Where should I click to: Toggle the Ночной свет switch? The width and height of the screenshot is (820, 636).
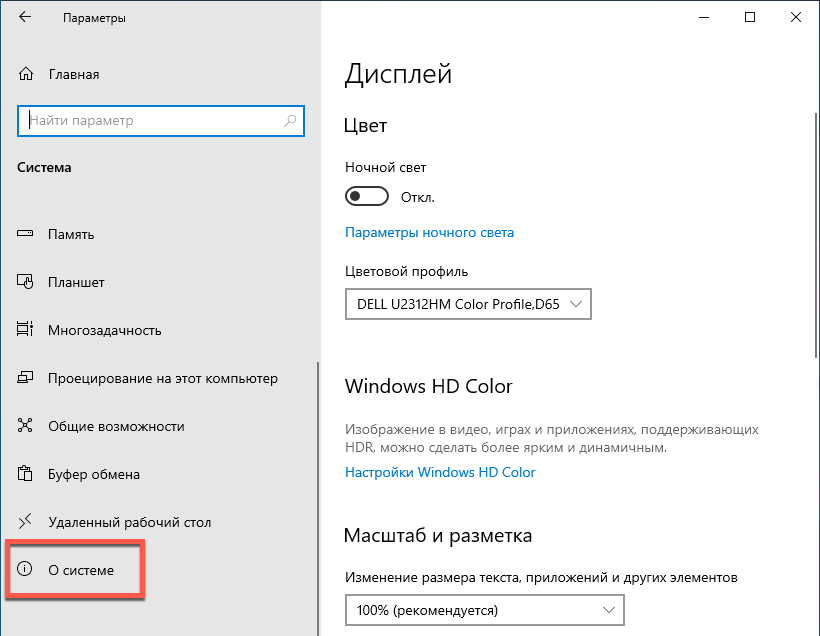coord(367,197)
